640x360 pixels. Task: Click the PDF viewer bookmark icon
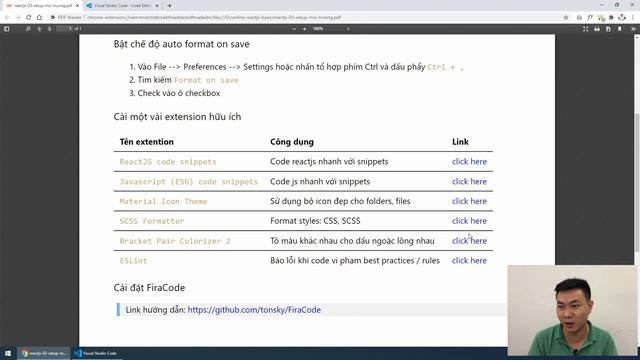coord(620,29)
